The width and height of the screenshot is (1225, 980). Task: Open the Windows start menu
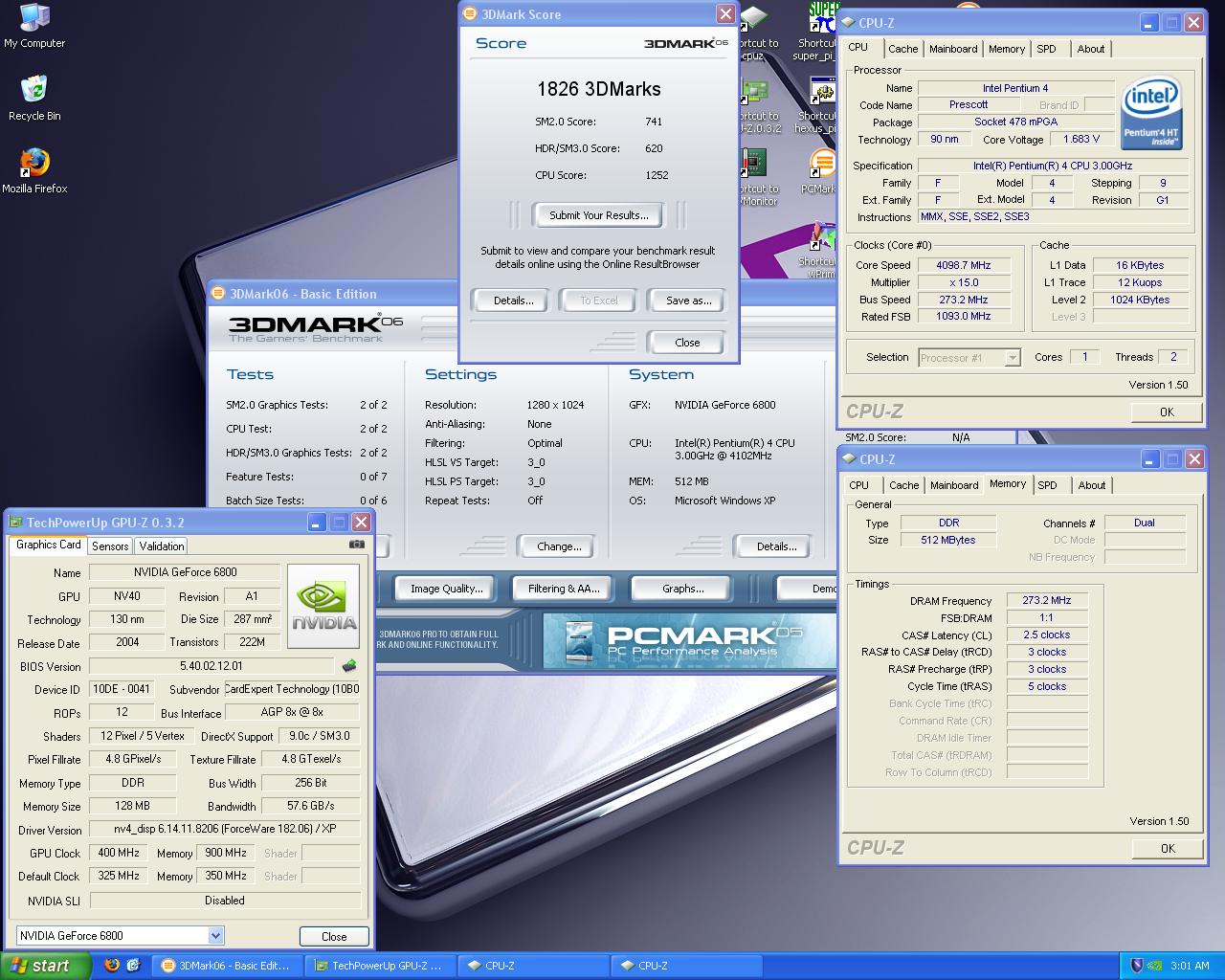(x=45, y=966)
